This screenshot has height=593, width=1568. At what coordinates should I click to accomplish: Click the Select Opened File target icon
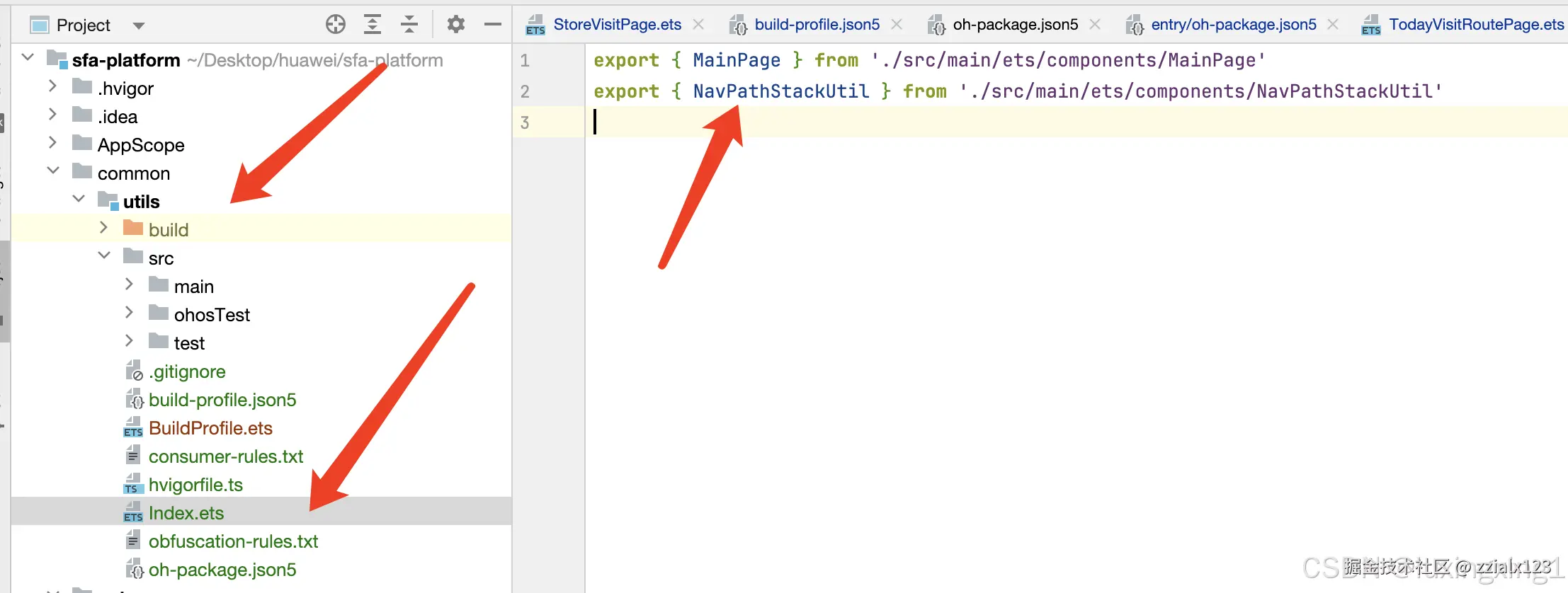[x=336, y=25]
